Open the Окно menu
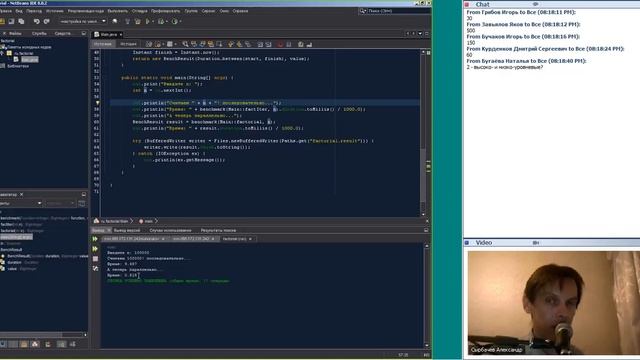This screenshot has height=360, width=640. click(x=224, y=11)
